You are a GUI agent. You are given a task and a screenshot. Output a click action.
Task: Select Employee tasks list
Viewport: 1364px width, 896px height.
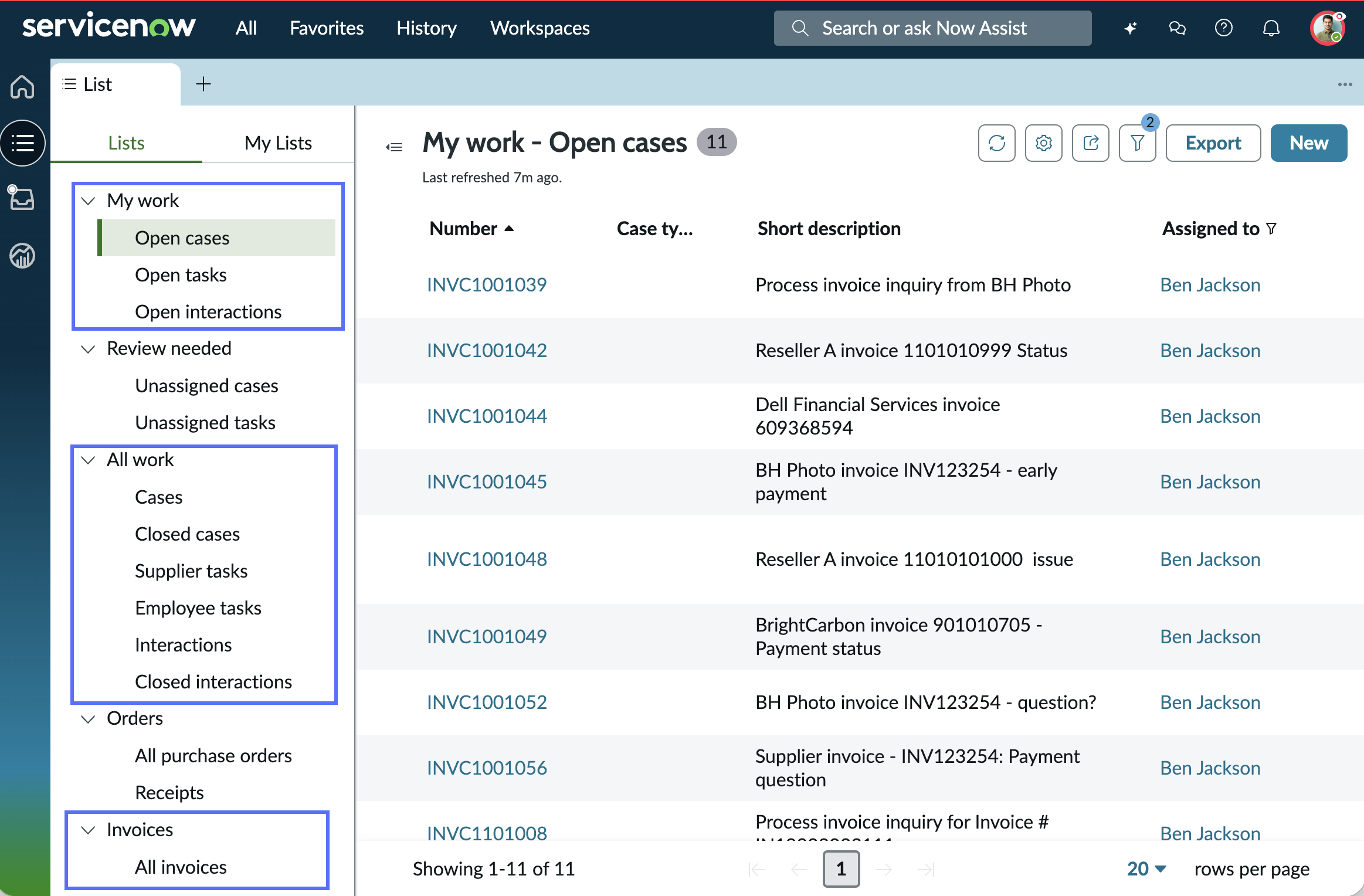click(x=198, y=608)
